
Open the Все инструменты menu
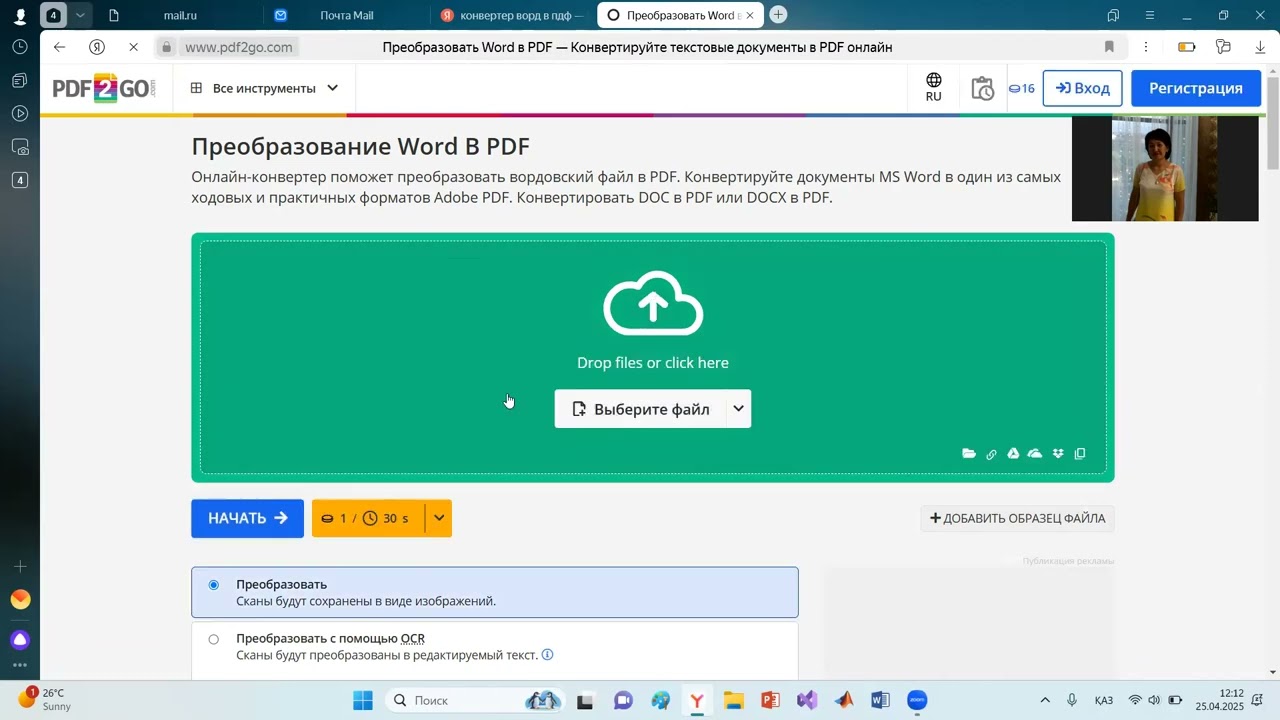264,88
